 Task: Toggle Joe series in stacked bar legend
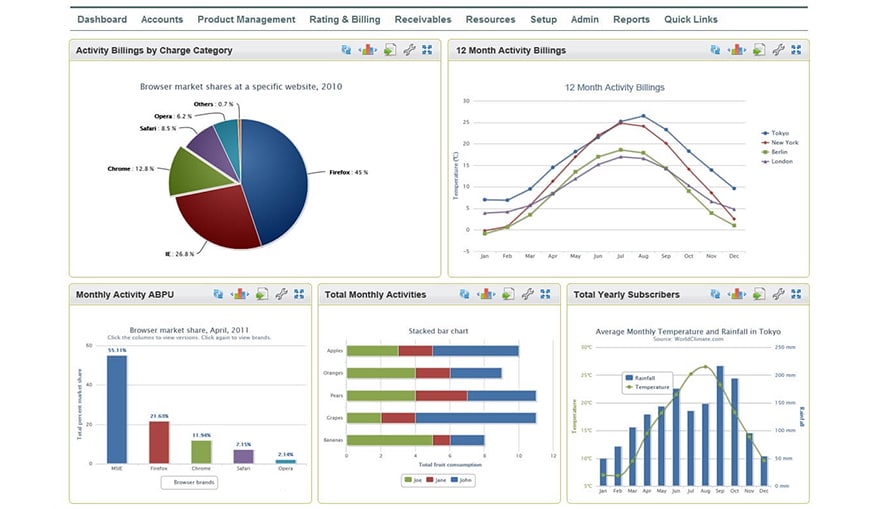[x=413, y=480]
